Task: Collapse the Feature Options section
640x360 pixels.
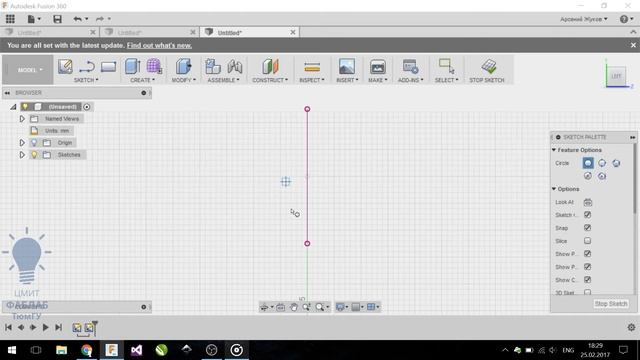Action: [554, 150]
